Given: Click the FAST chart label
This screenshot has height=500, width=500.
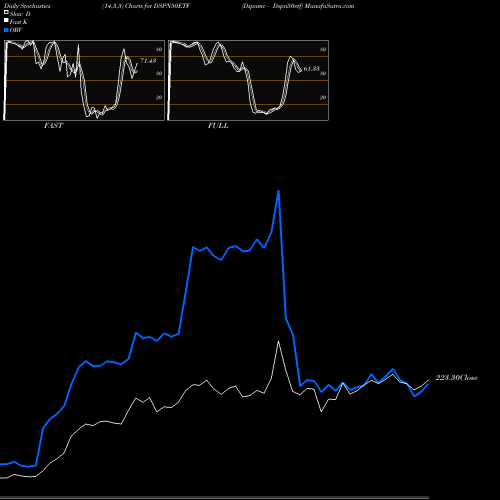Looking at the screenshot, I should 54,126.
